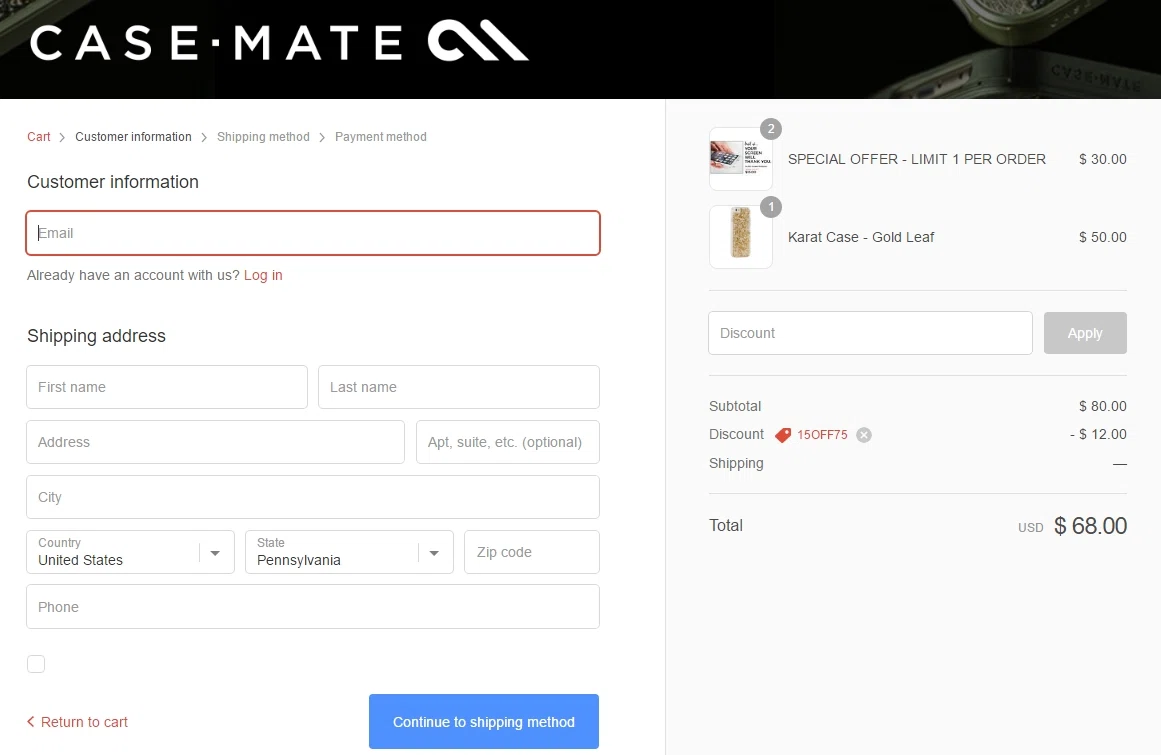Click the back chevron beside Return to cart
Viewport: 1161px width, 755px height.
pos(30,722)
